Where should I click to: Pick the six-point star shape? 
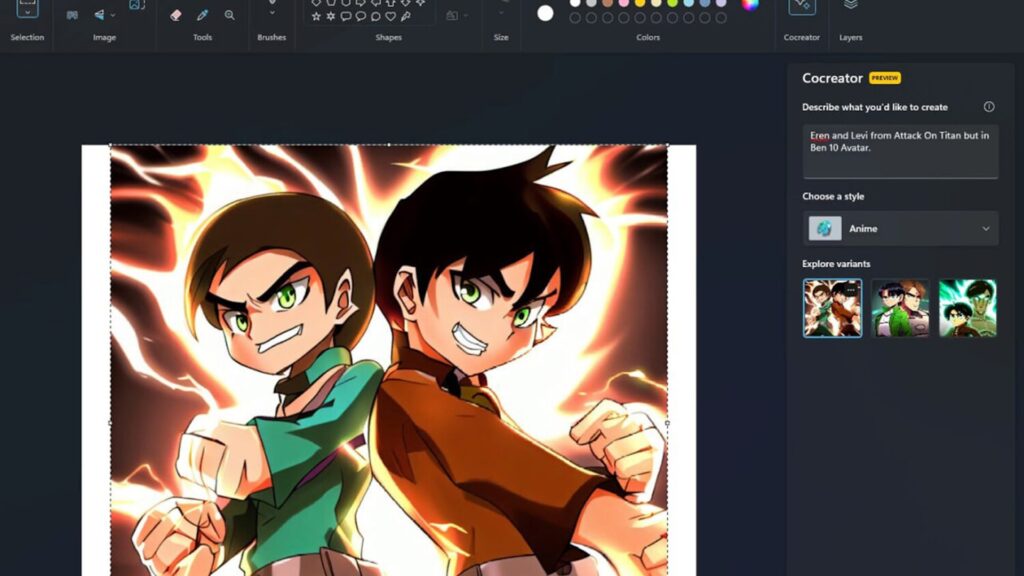click(330, 16)
